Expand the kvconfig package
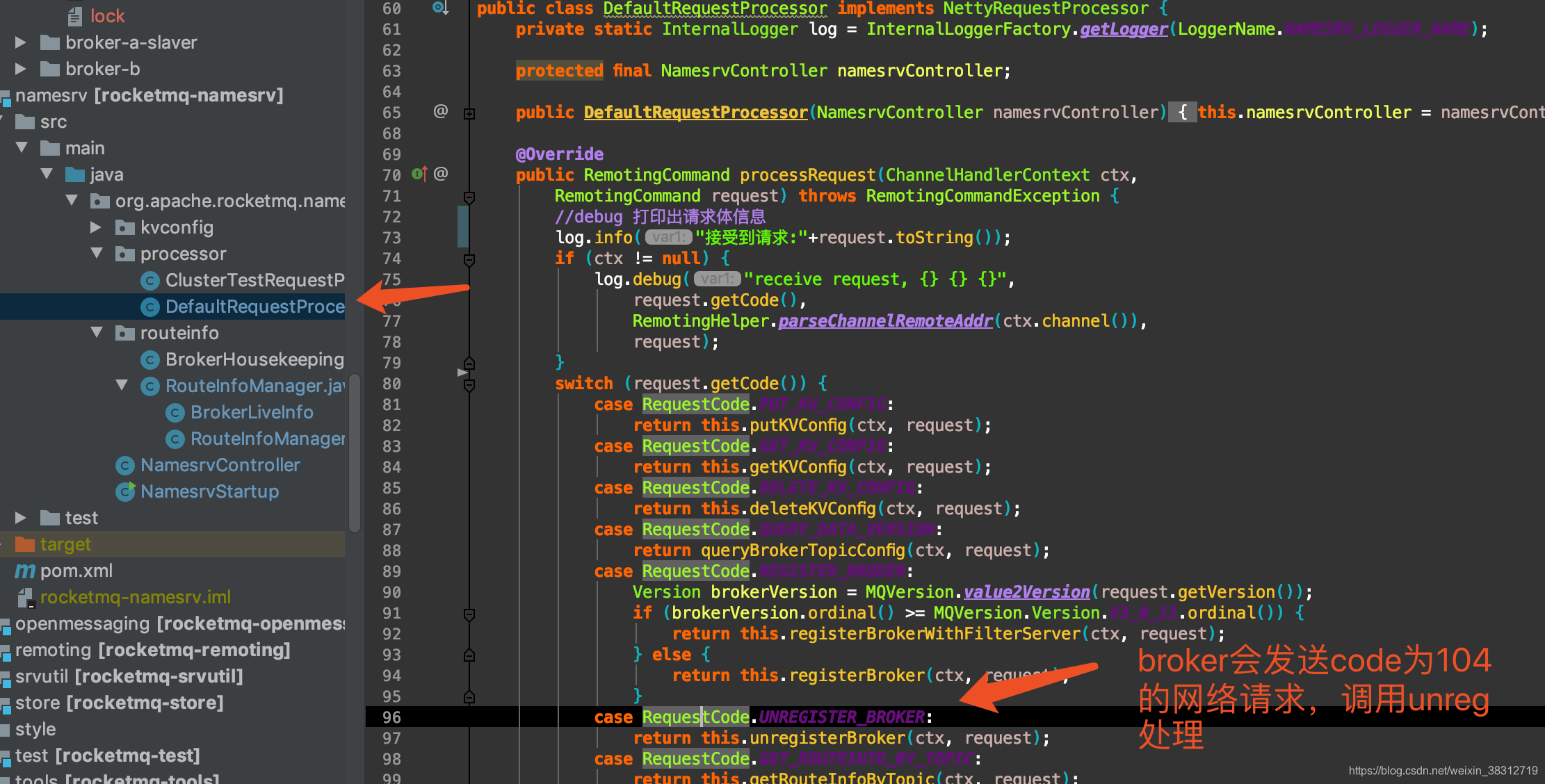 [x=97, y=227]
